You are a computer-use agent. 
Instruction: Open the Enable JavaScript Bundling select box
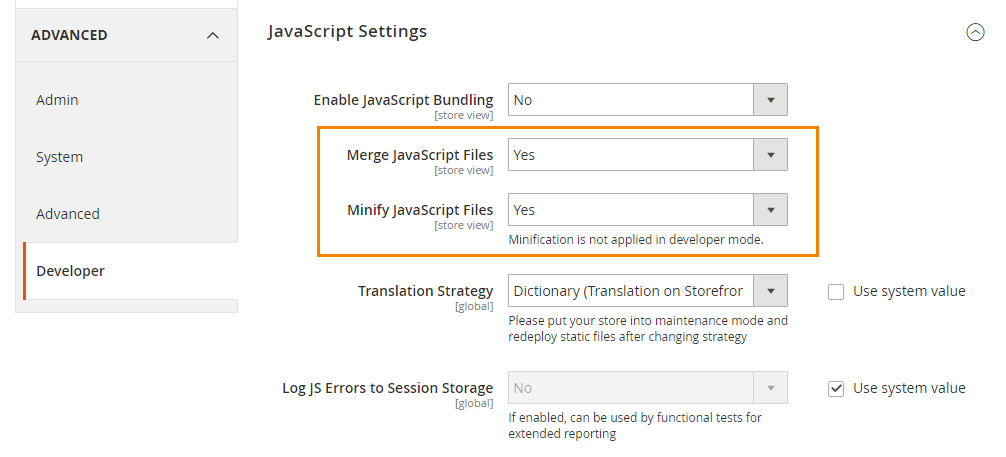coord(631,100)
